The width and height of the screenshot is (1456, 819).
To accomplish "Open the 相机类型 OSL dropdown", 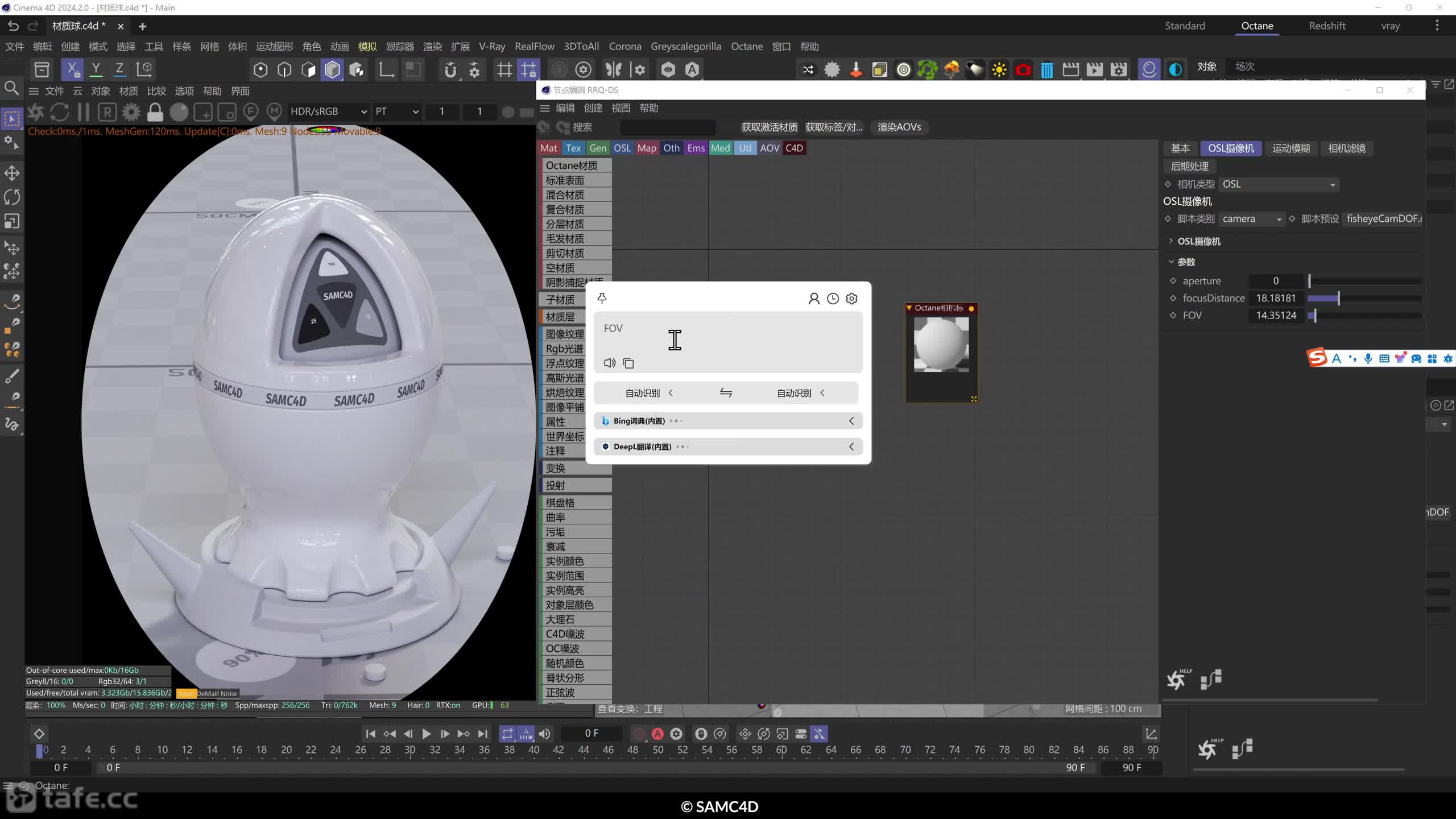I will [1279, 184].
